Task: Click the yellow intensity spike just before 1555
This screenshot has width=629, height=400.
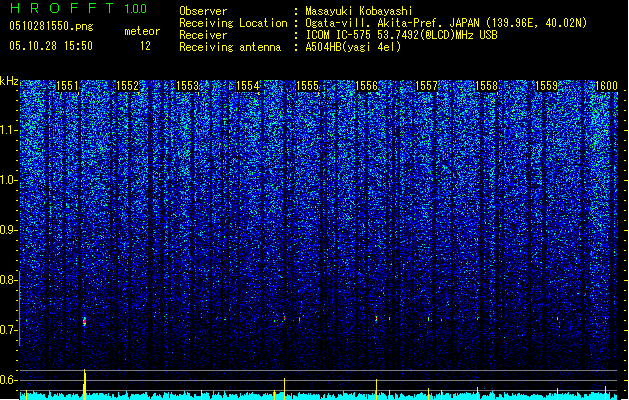Action: [x=284, y=388]
